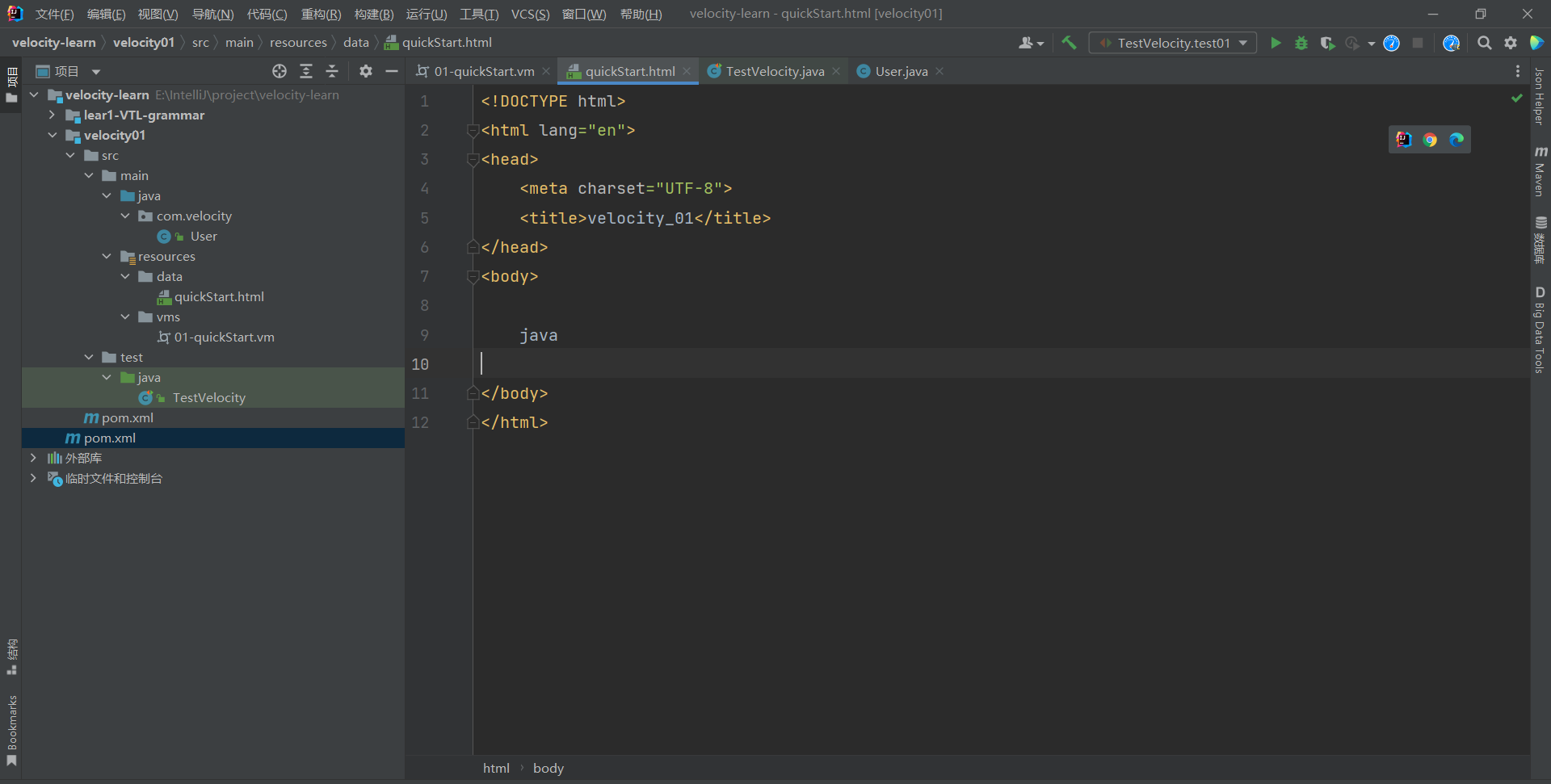
Task: Switch to the User.java tab
Action: pos(902,71)
